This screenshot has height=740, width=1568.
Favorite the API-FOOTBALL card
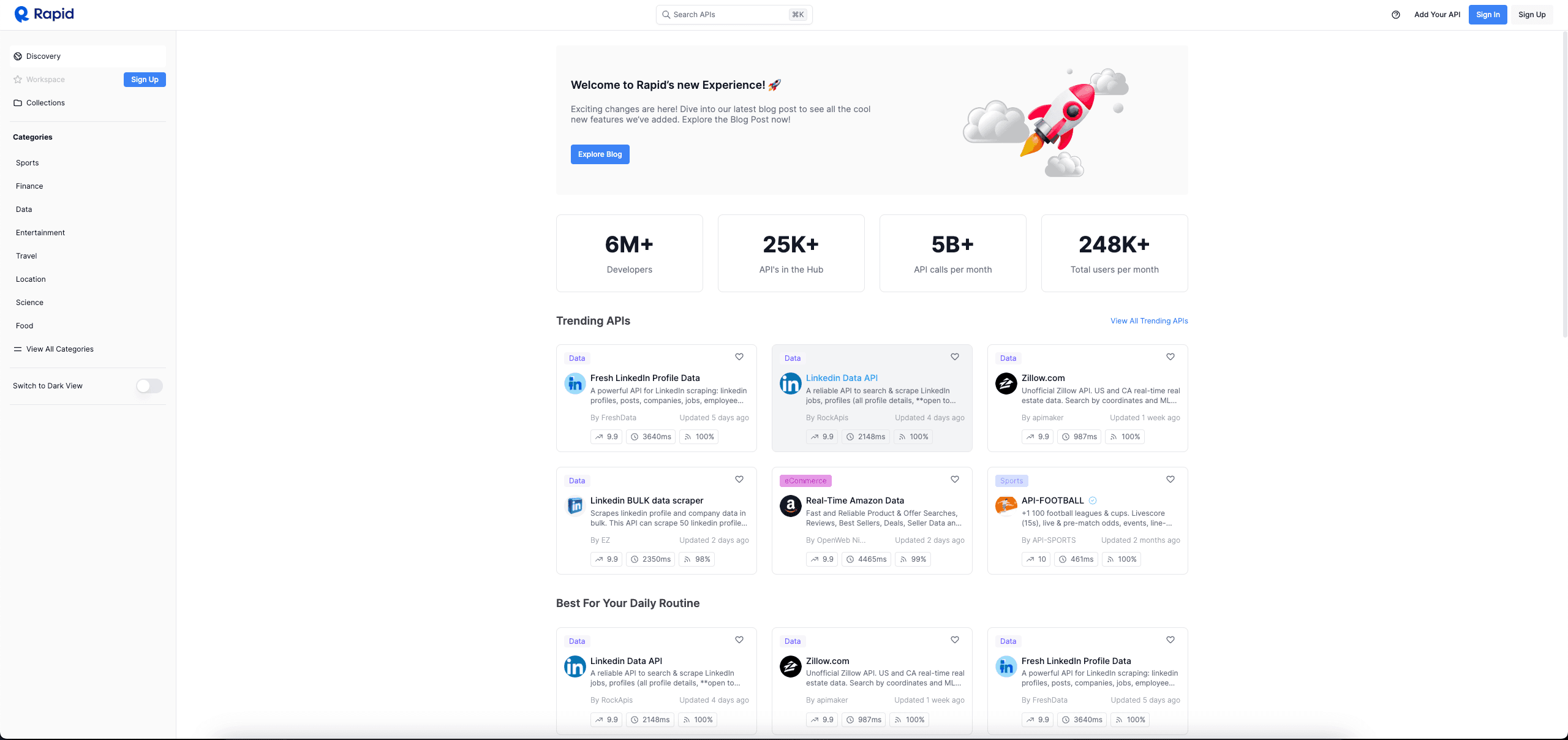[1170, 480]
